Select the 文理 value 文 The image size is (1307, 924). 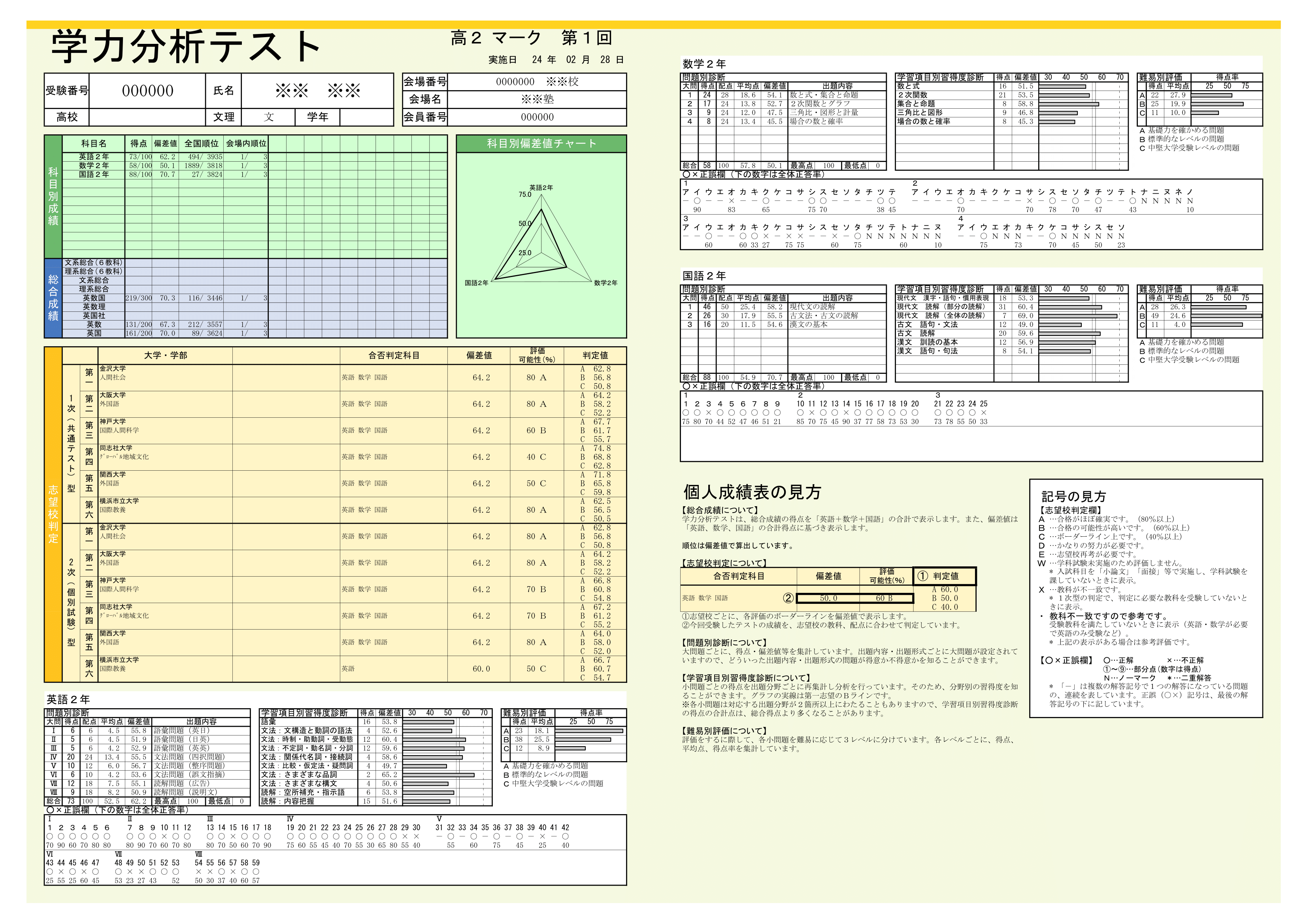269,117
